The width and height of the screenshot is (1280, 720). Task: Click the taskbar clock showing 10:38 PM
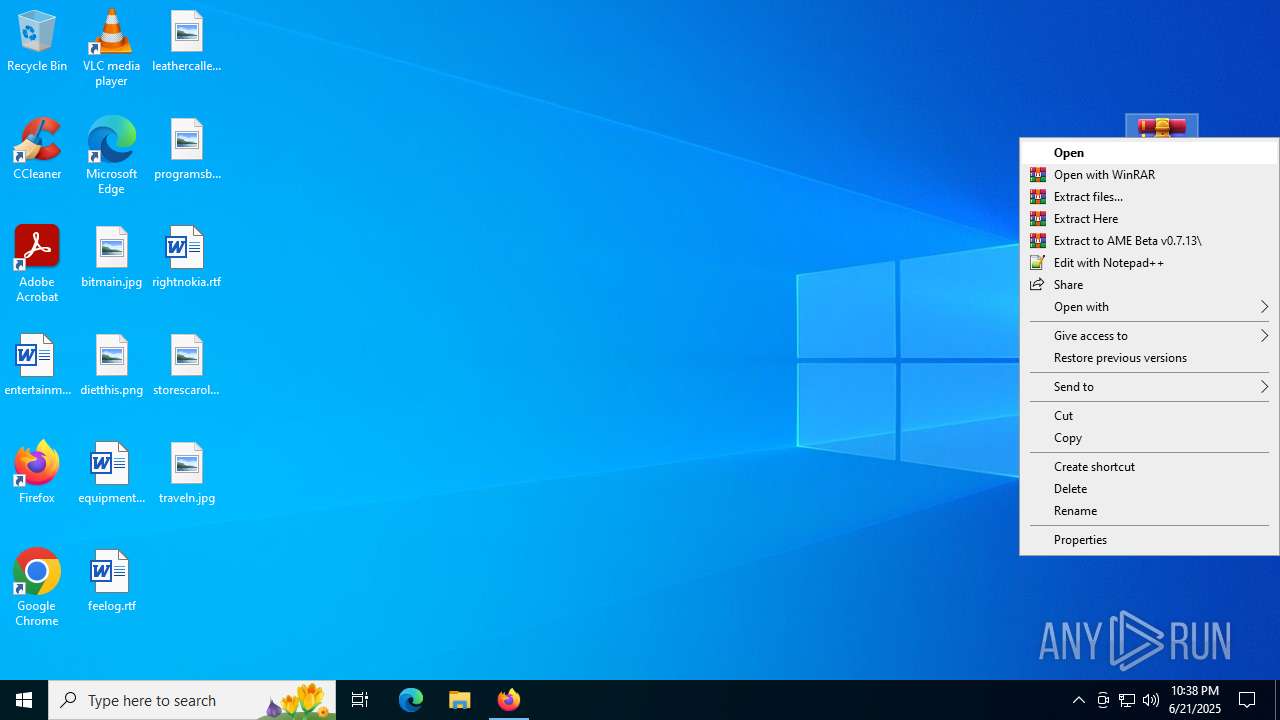click(x=1196, y=700)
